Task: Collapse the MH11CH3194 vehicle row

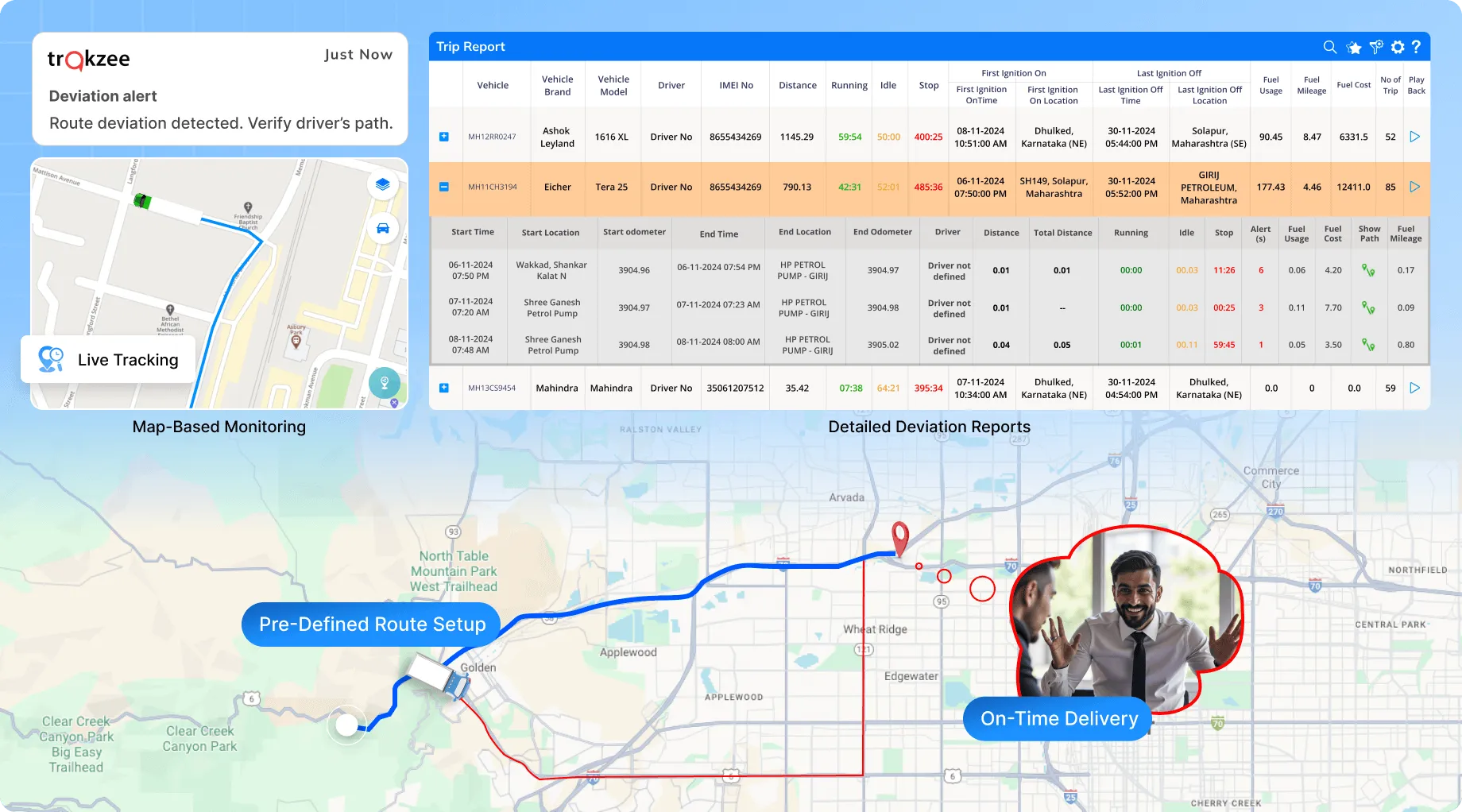Action: point(444,187)
